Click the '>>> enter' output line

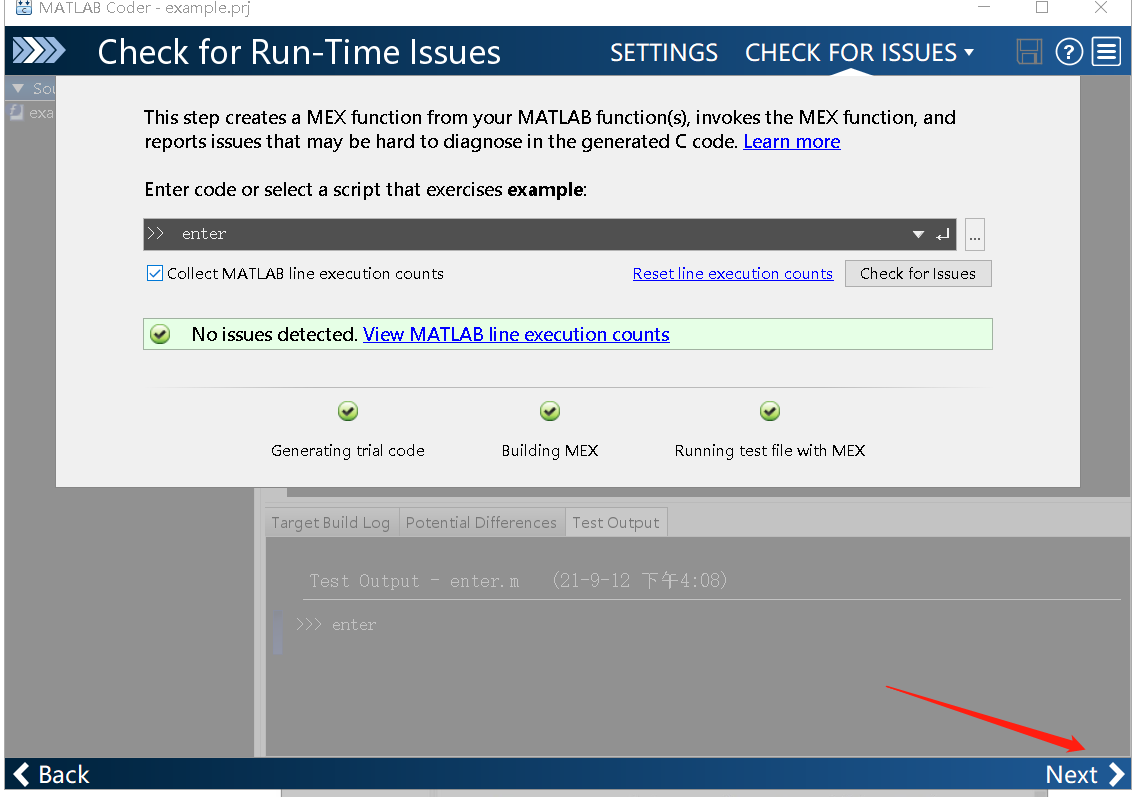tap(336, 624)
